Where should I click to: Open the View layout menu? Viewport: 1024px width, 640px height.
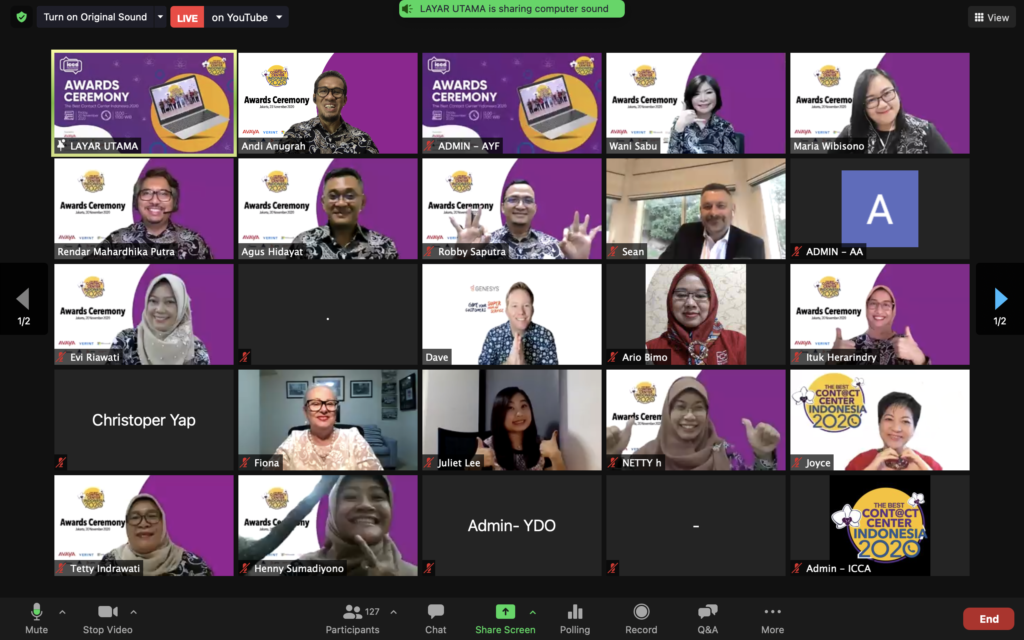pos(990,16)
